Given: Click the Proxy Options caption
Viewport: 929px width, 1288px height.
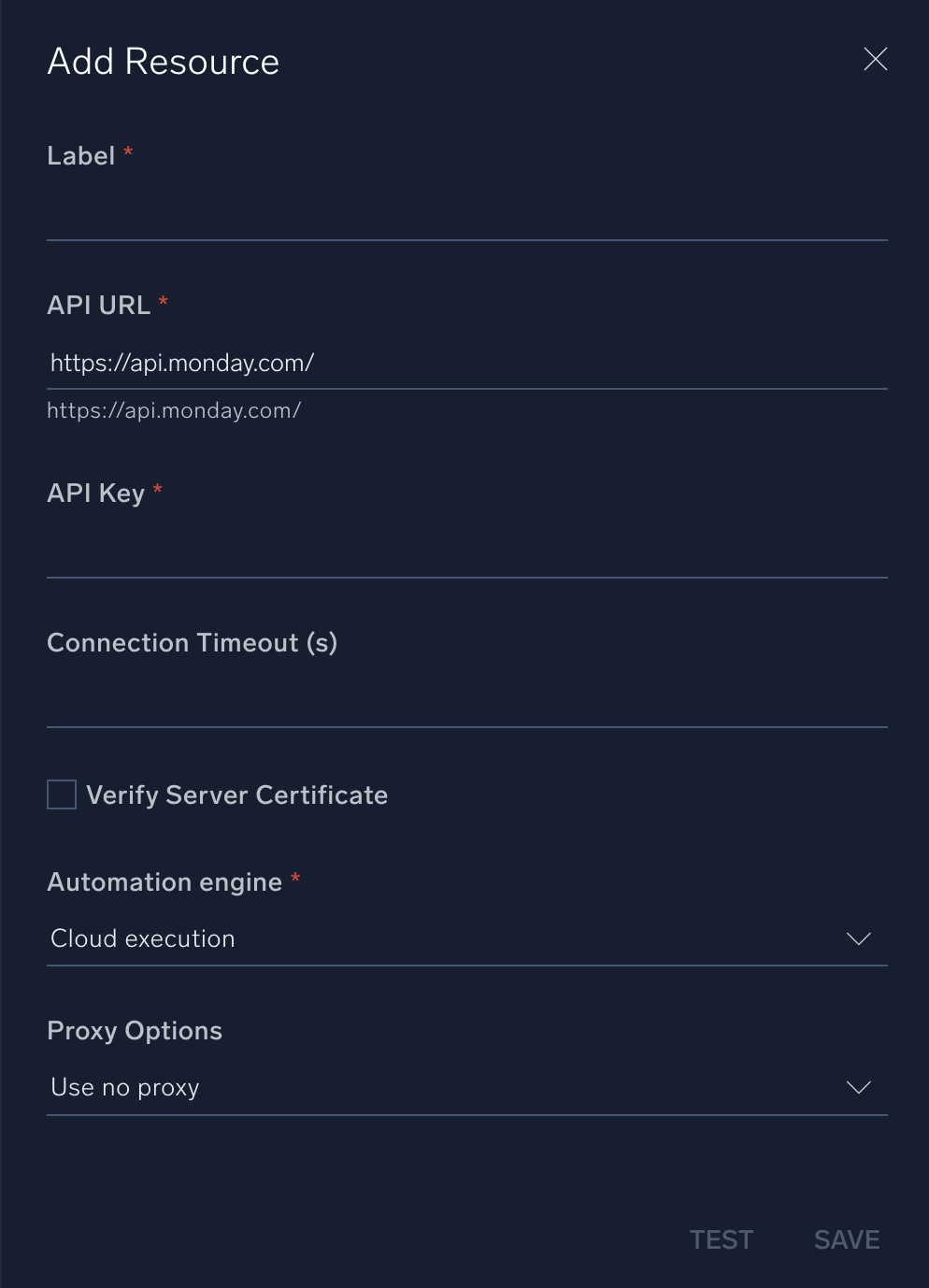Looking at the screenshot, I should click(x=135, y=1031).
